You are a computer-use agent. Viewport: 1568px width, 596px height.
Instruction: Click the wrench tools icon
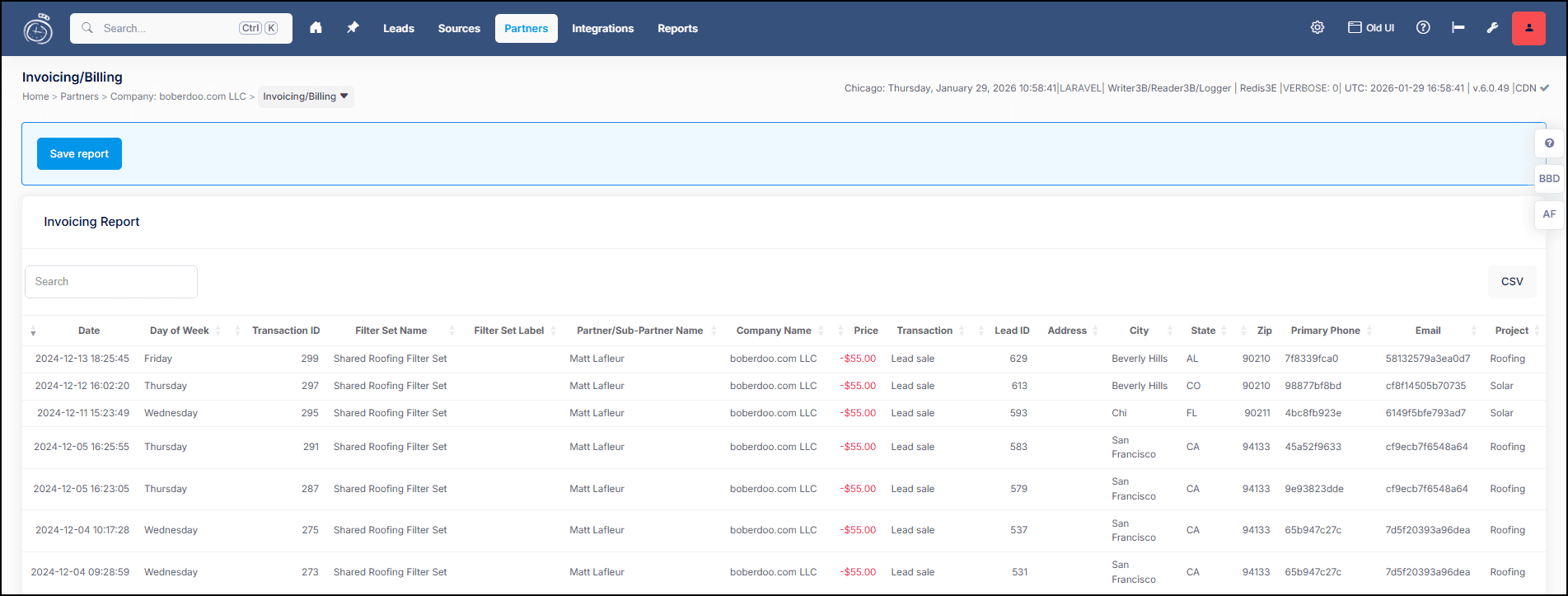(1492, 28)
